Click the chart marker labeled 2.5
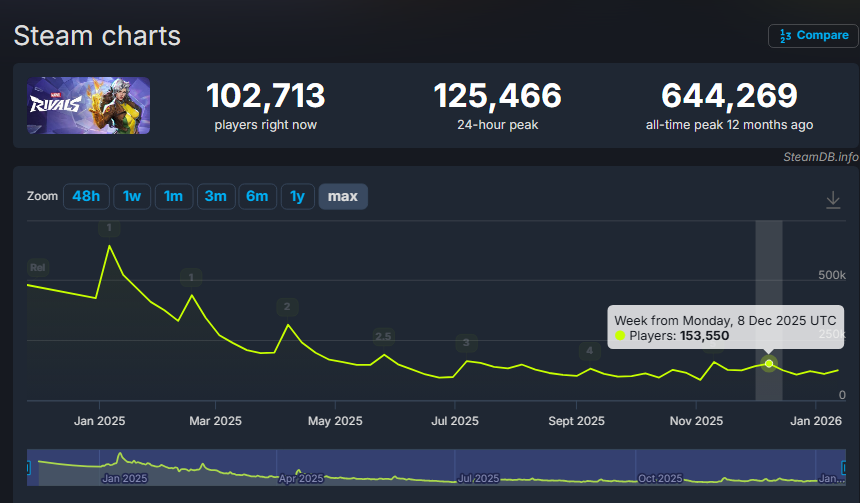The image size is (860, 503). [383, 336]
